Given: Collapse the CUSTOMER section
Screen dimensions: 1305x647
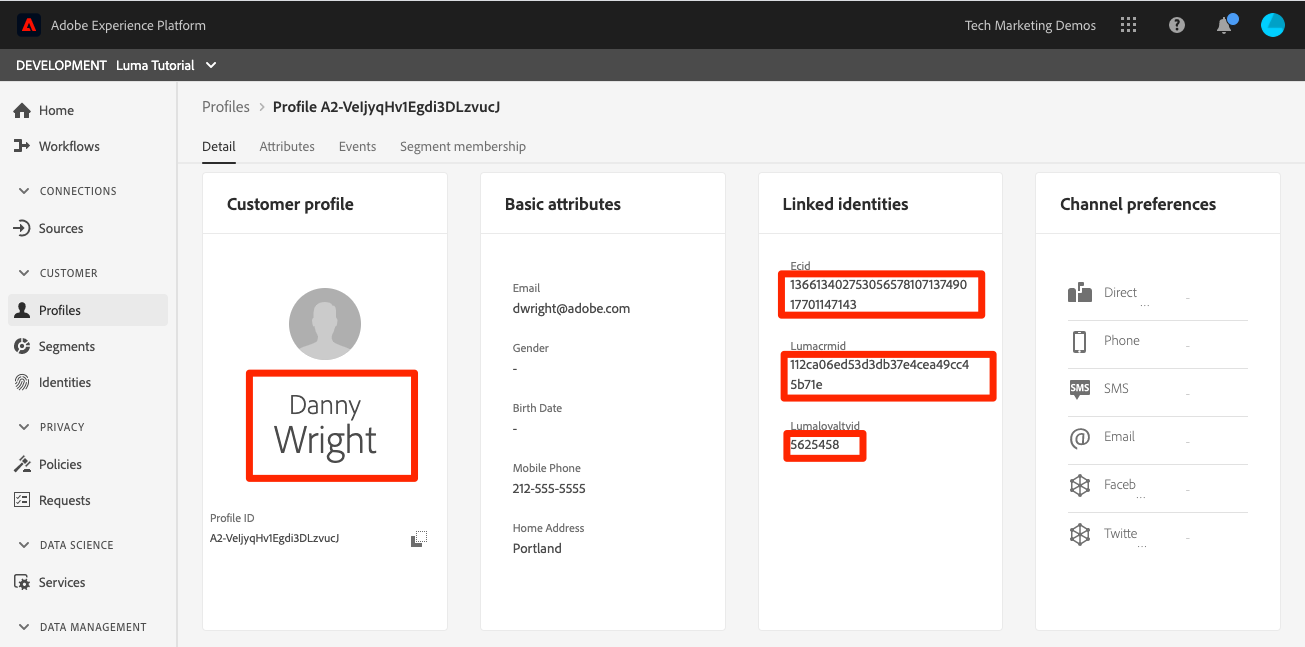Looking at the screenshot, I should 25,273.
